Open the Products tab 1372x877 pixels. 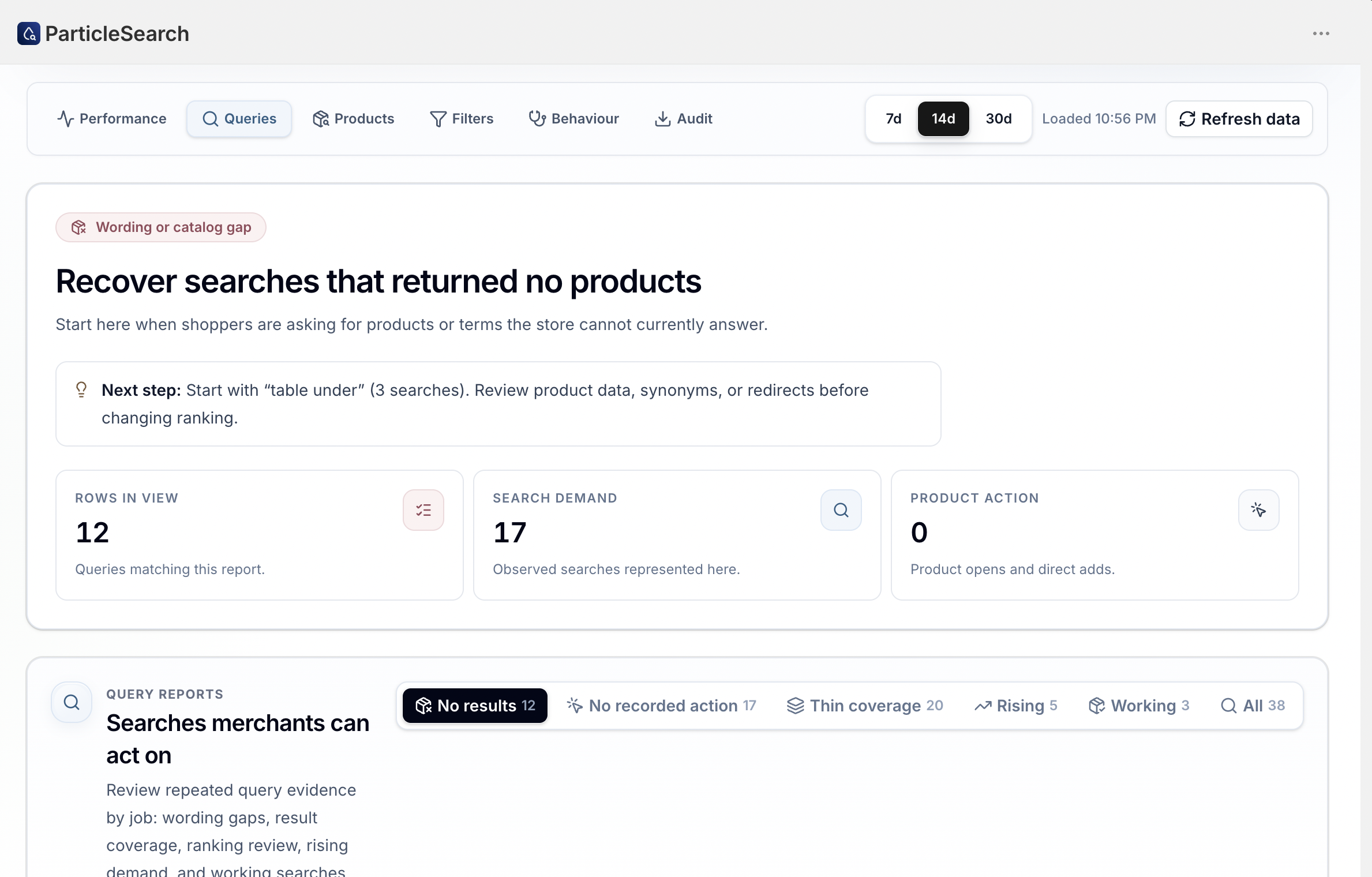tap(353, 119)
